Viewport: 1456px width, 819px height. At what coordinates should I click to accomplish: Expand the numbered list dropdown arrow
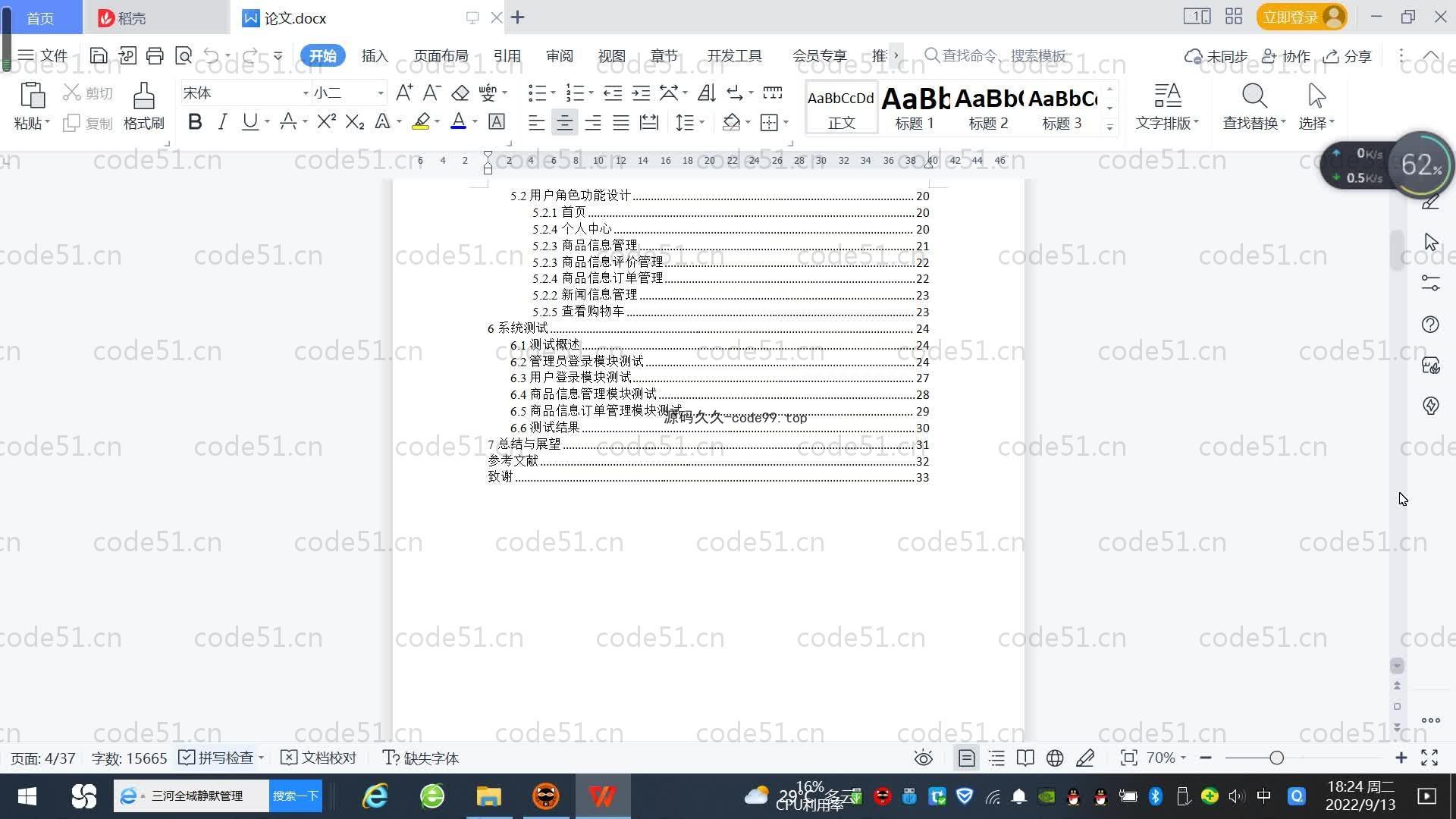[x=591, y=93]
